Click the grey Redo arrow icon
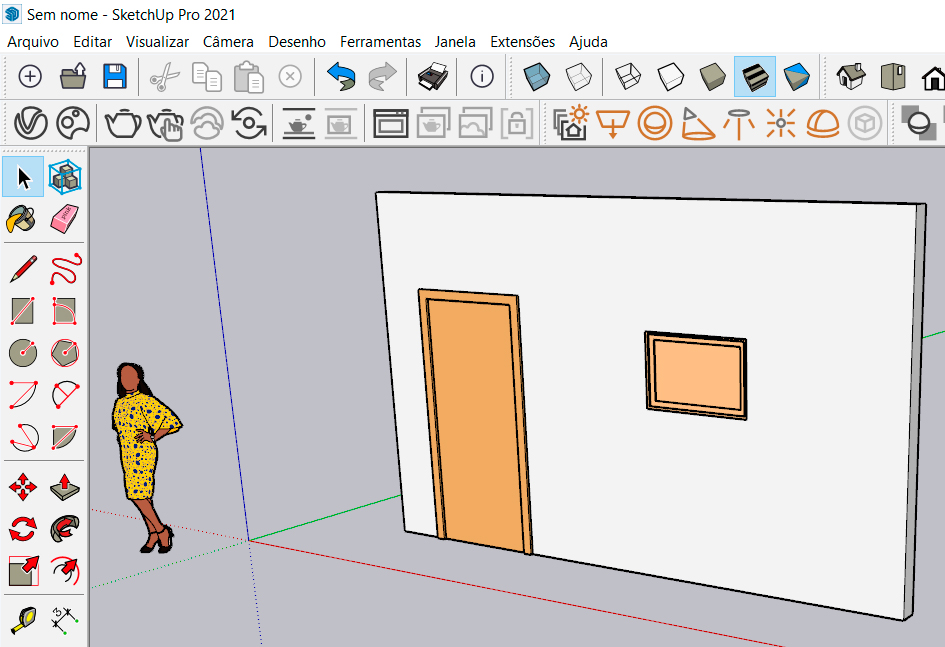The width and height of the screenshot is (945, 647). coord(382,77)
